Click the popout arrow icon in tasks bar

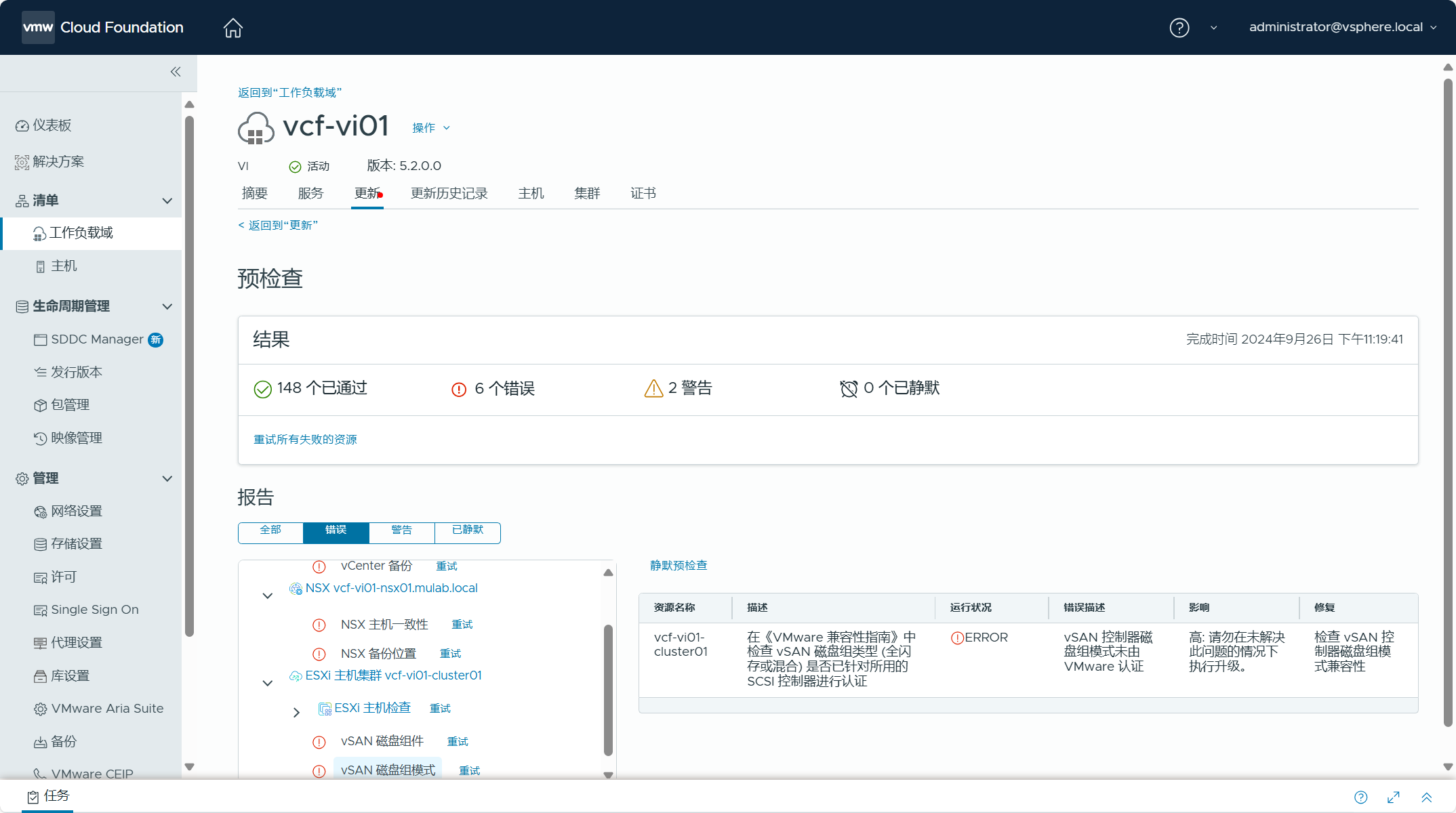coord(1394,797)
